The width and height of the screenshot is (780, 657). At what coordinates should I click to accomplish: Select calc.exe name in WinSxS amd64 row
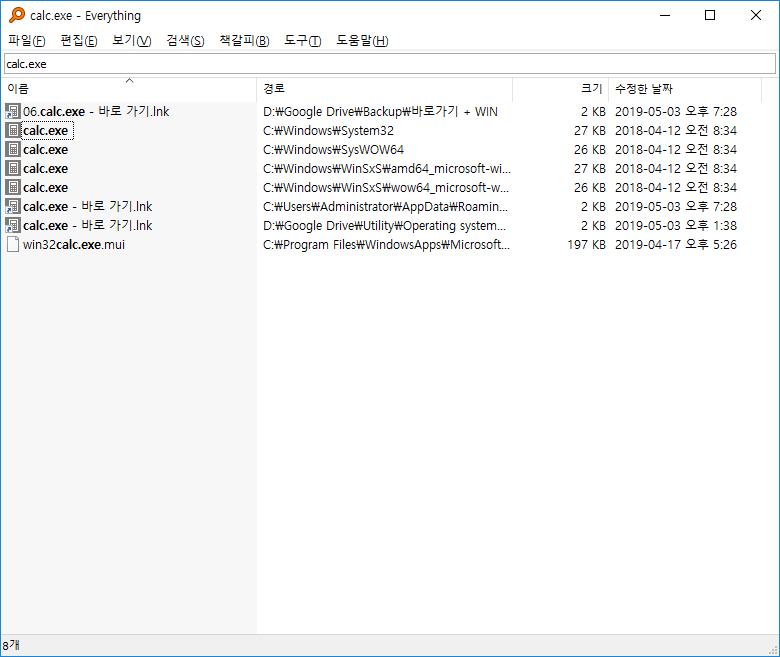(46, 168)
